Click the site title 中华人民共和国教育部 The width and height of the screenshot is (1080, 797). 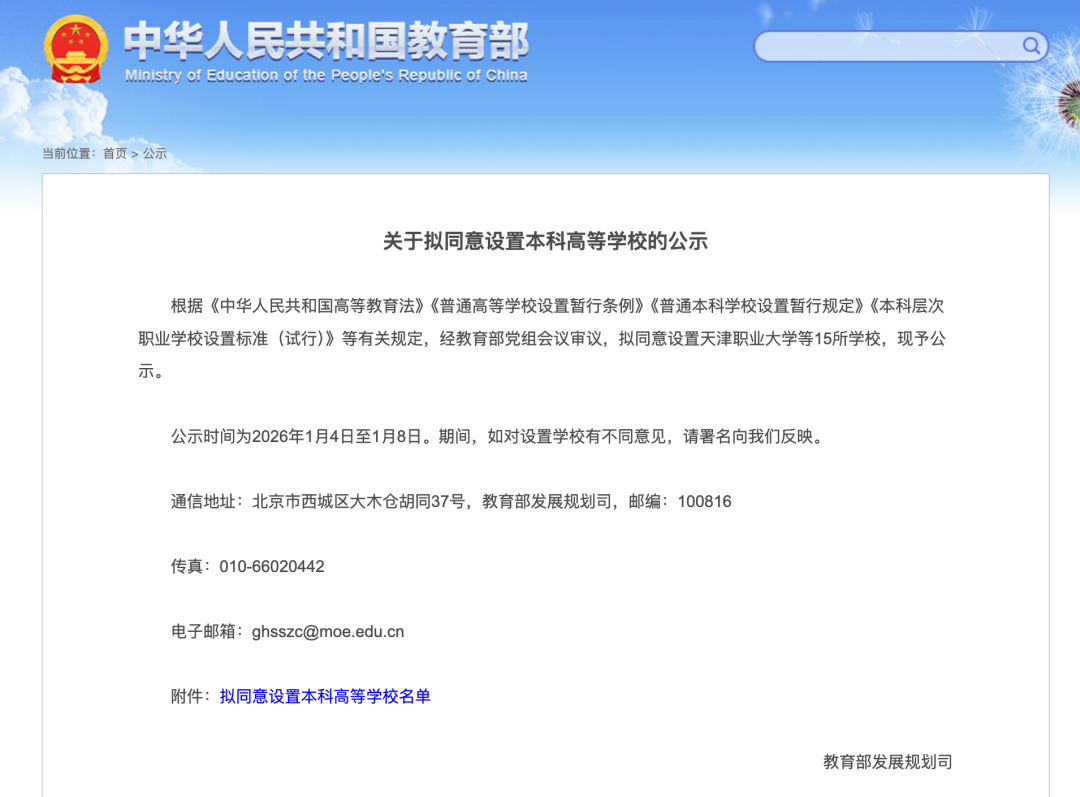point(326,40)
